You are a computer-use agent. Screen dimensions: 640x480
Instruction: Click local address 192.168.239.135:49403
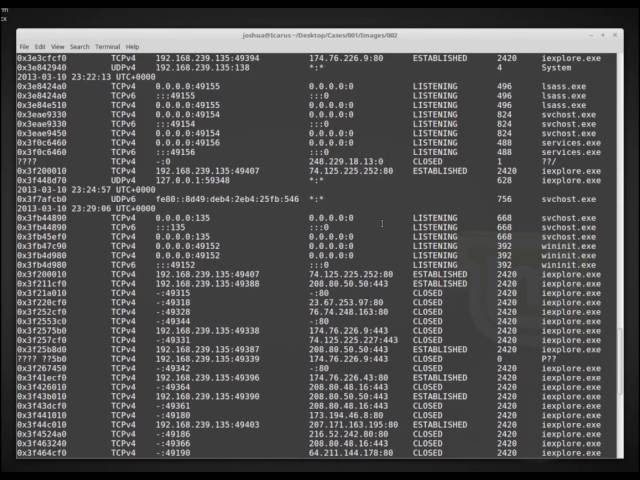207,424
